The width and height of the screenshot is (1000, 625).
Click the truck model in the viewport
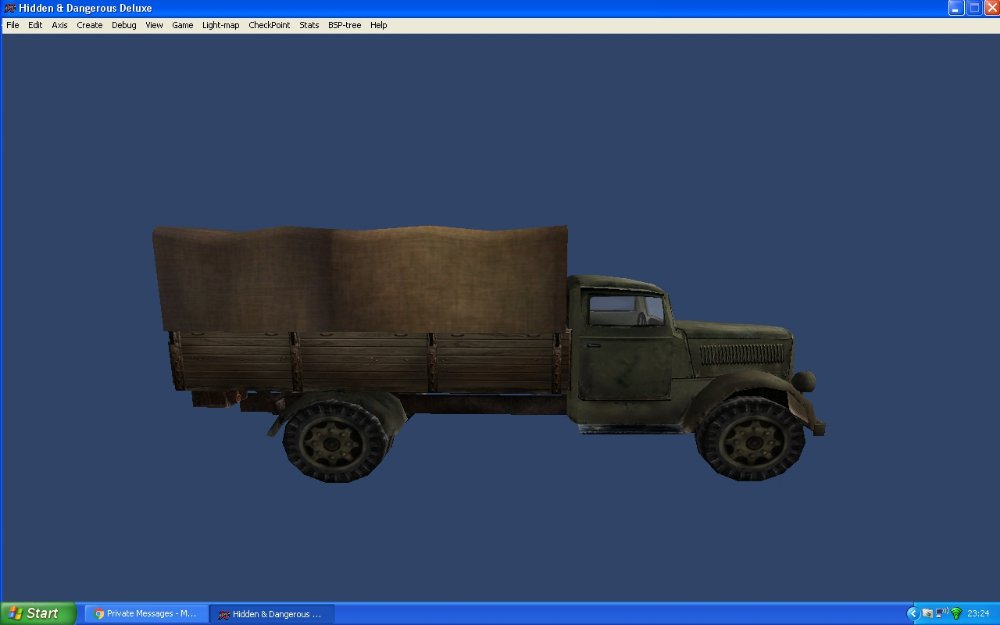click(489, 353)
